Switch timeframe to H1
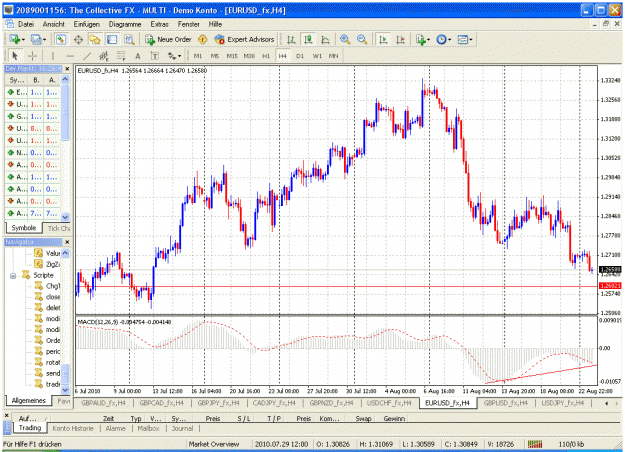This screenshot has height=452, width=625. (266, 56)
